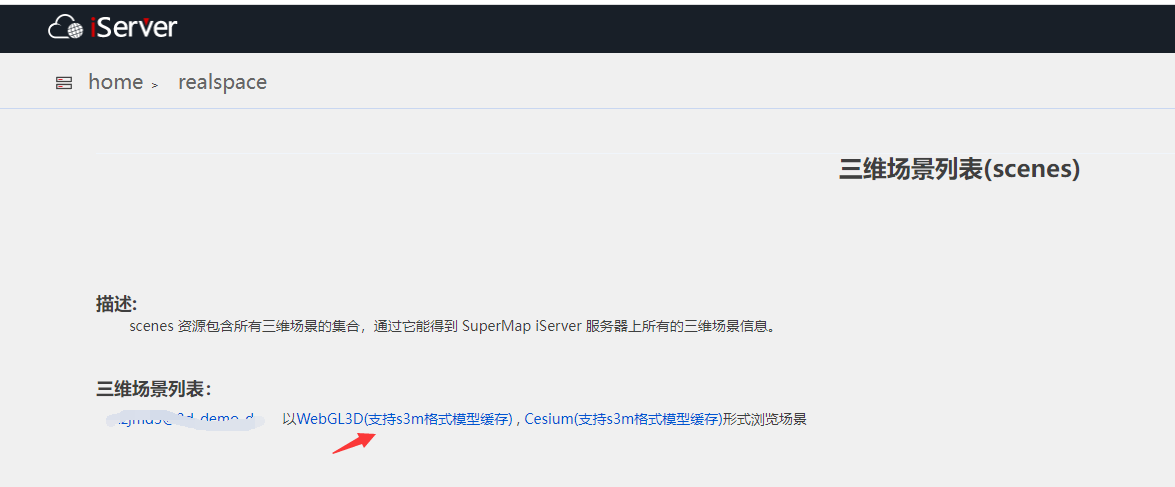Open the realspace breadcrumb link
Viewport: 1175px width, 487px height.
click(x=223, y=82)
